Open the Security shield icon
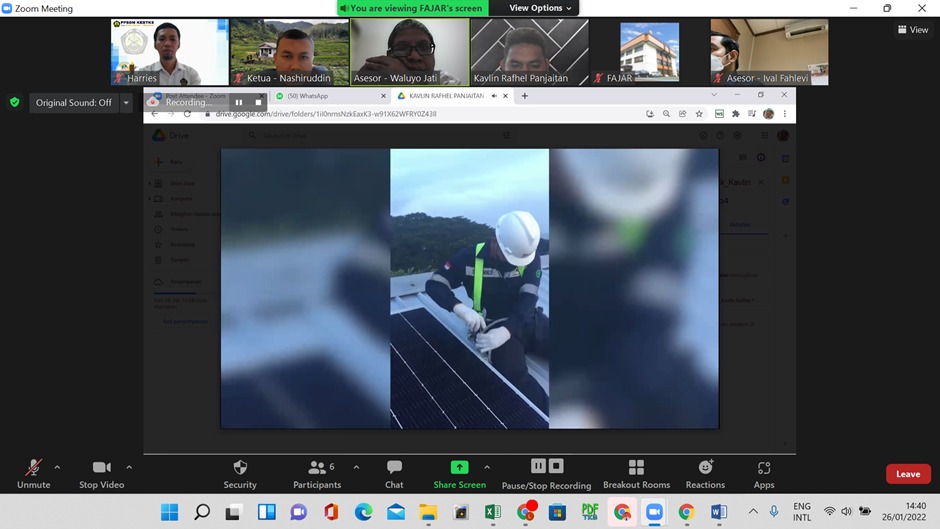940x529 pixels. pyautogui.click(x=240, y=468)
